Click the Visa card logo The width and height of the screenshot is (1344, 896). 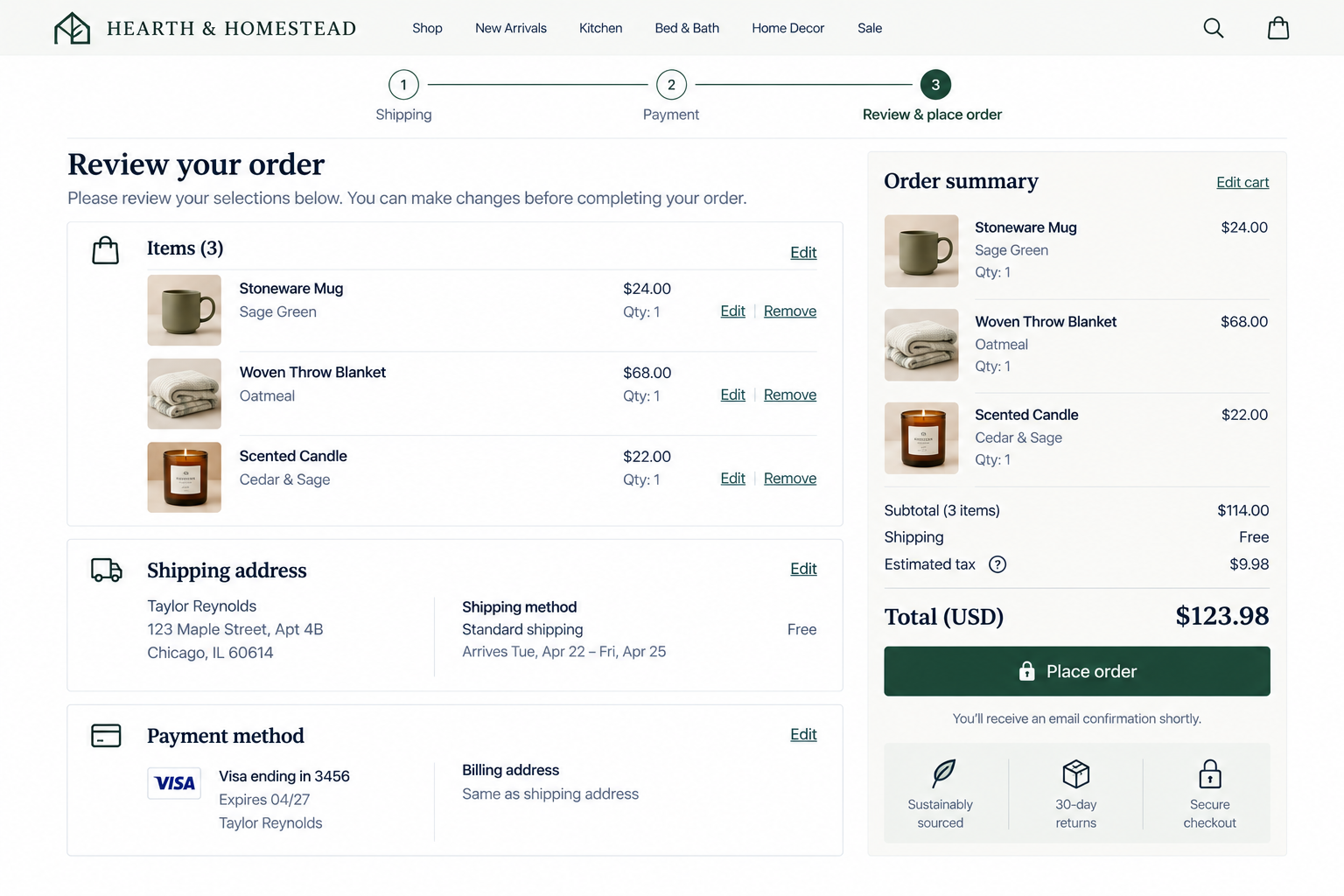pos(174,783)
